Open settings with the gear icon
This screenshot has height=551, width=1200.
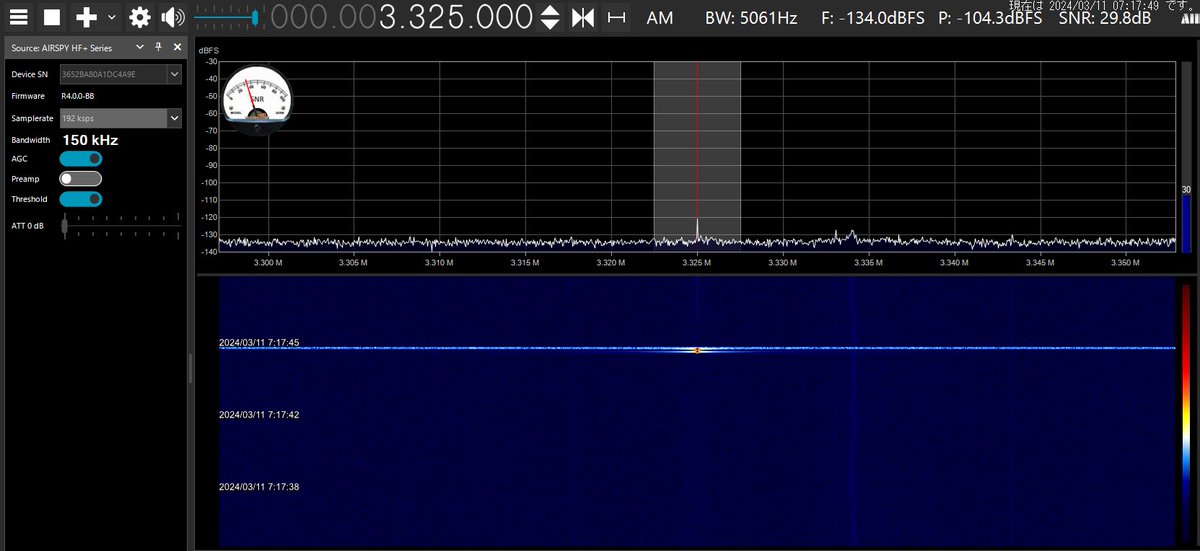[x=140, y=17]
